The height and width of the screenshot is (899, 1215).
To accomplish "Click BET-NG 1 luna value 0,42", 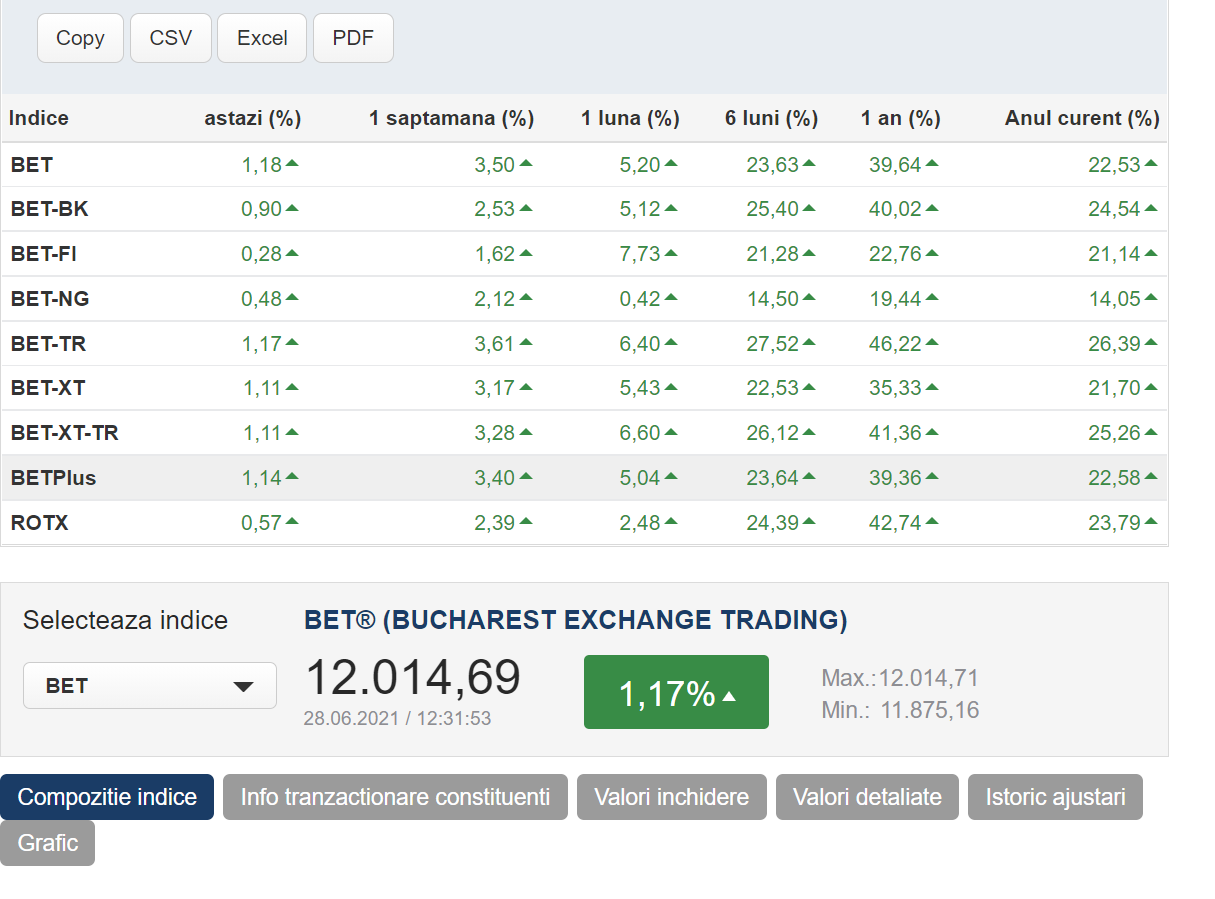I will click(640, 299).
